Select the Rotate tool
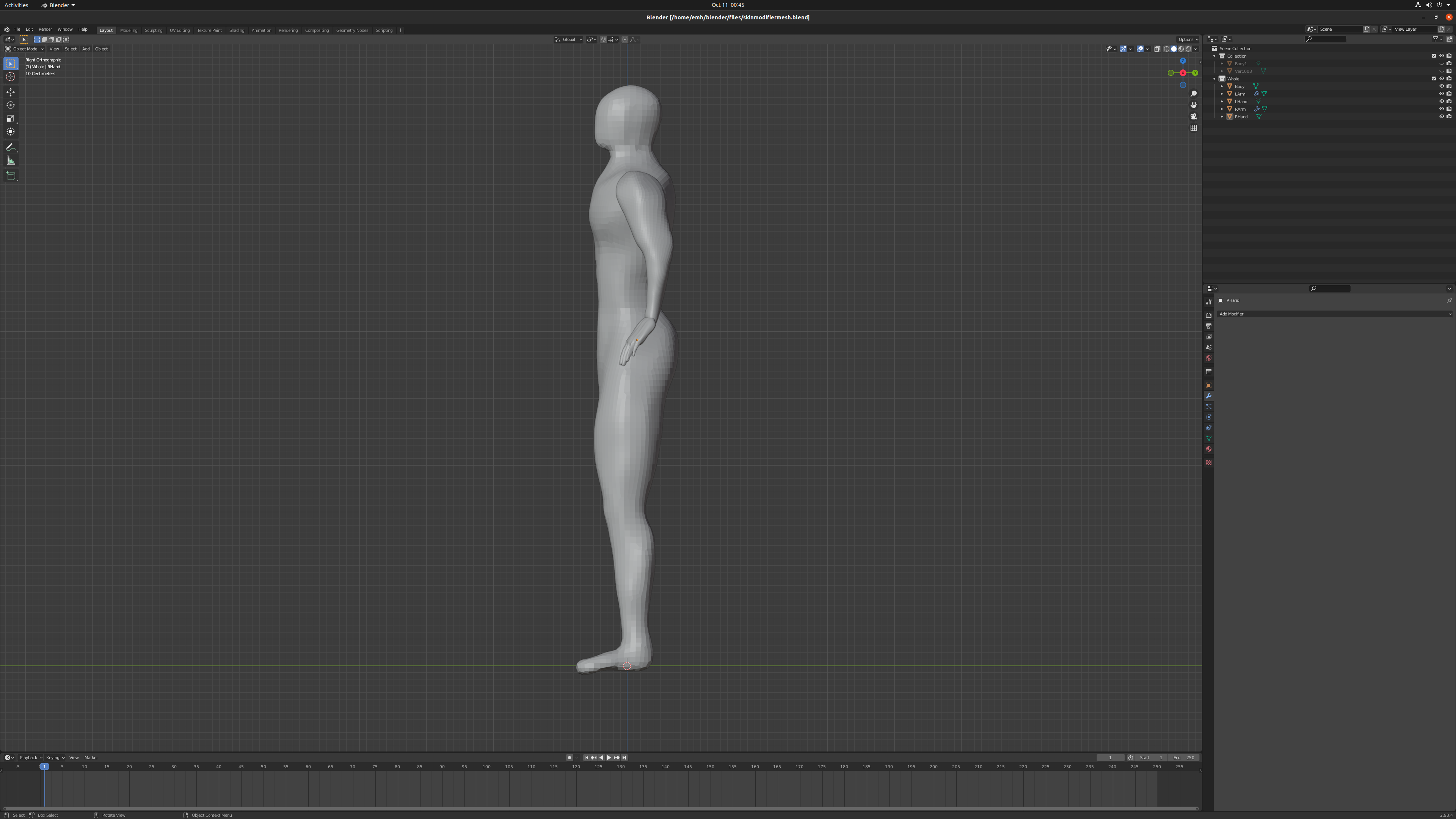This screenshot has width=1456, height=819. click(x=11, y=105)
